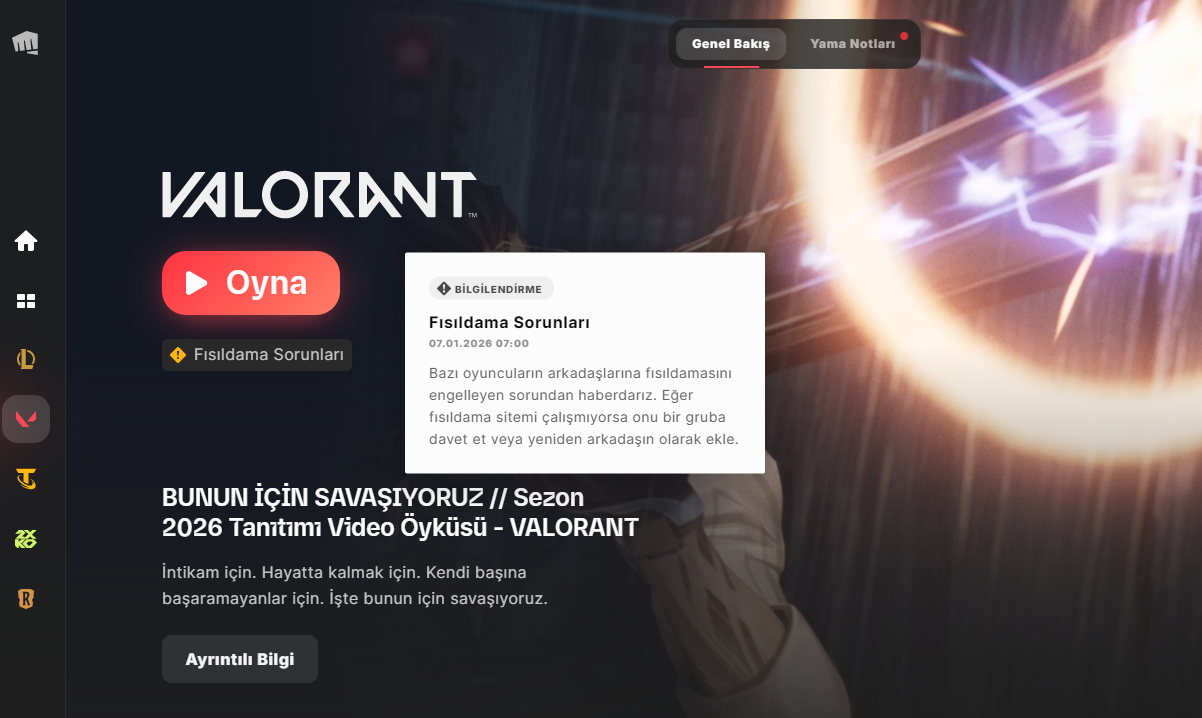Go to the Home icon in sidebar
Viewport: 1202px width, 718px height.
click(x=26, y=241)
